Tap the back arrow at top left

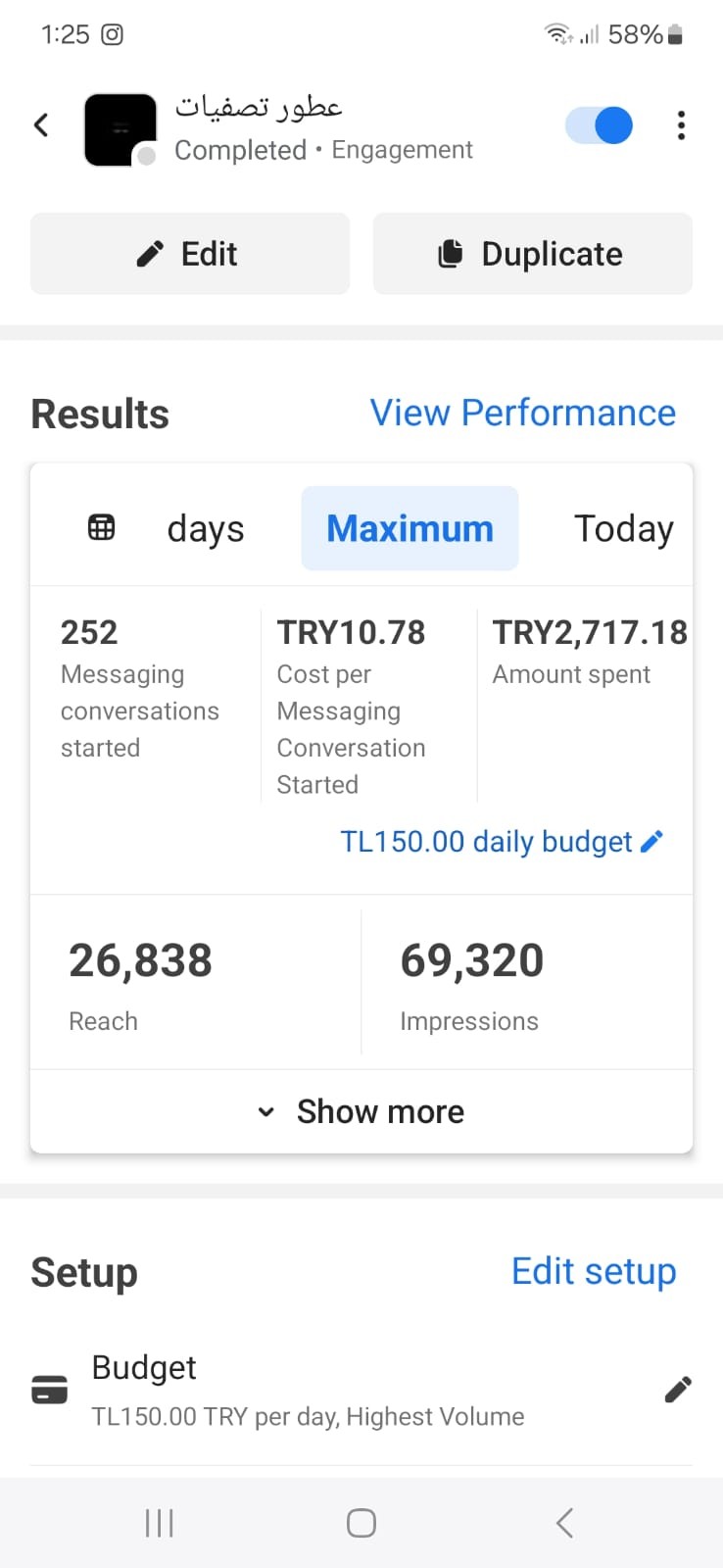[x=41, y=125]
